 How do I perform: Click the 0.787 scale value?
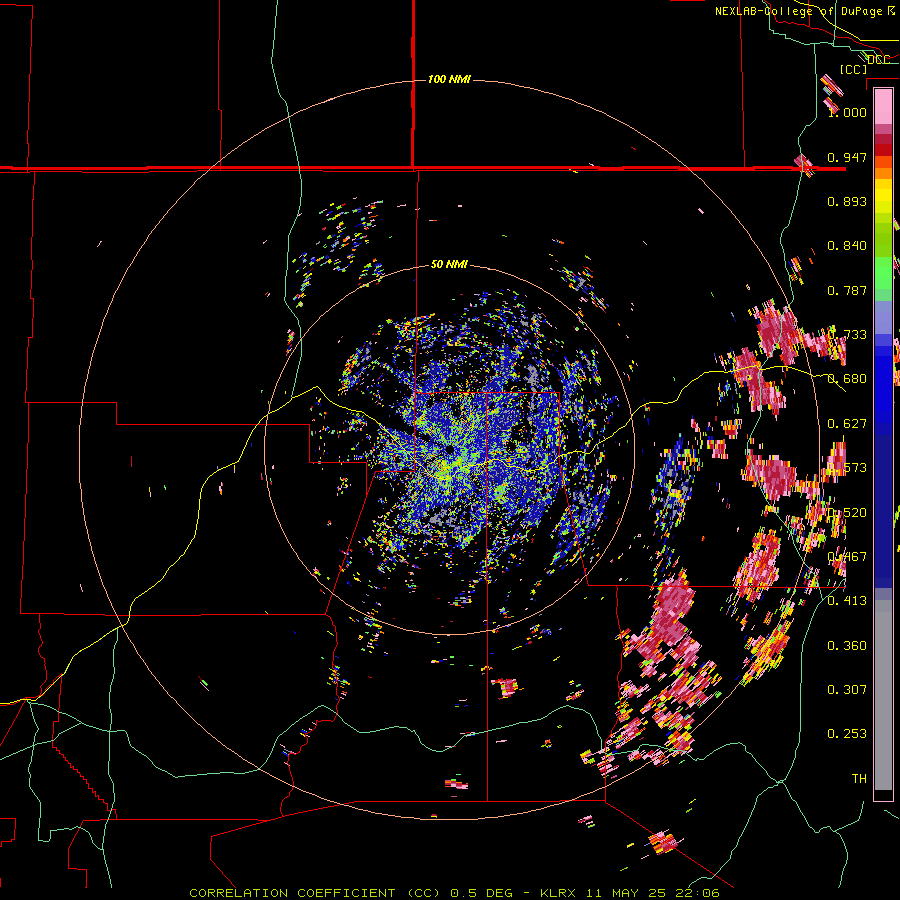tap(847, 290)
